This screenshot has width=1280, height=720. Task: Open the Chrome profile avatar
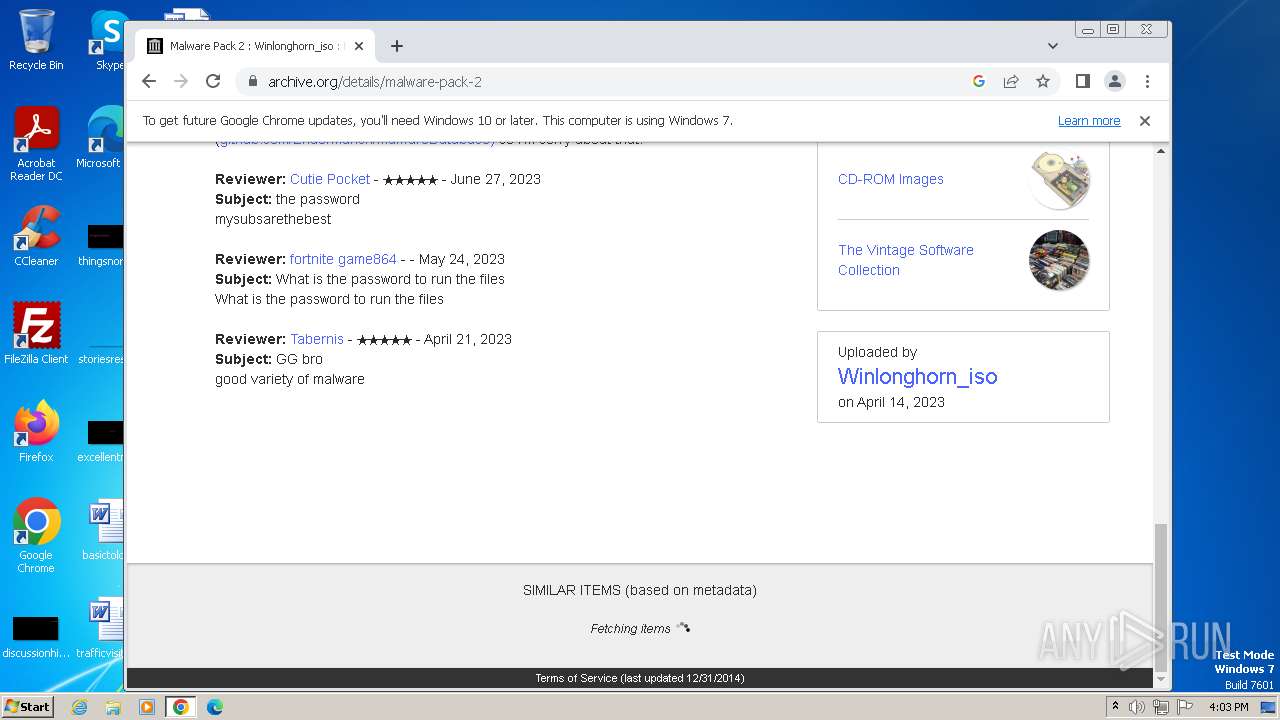(1114, 81)
